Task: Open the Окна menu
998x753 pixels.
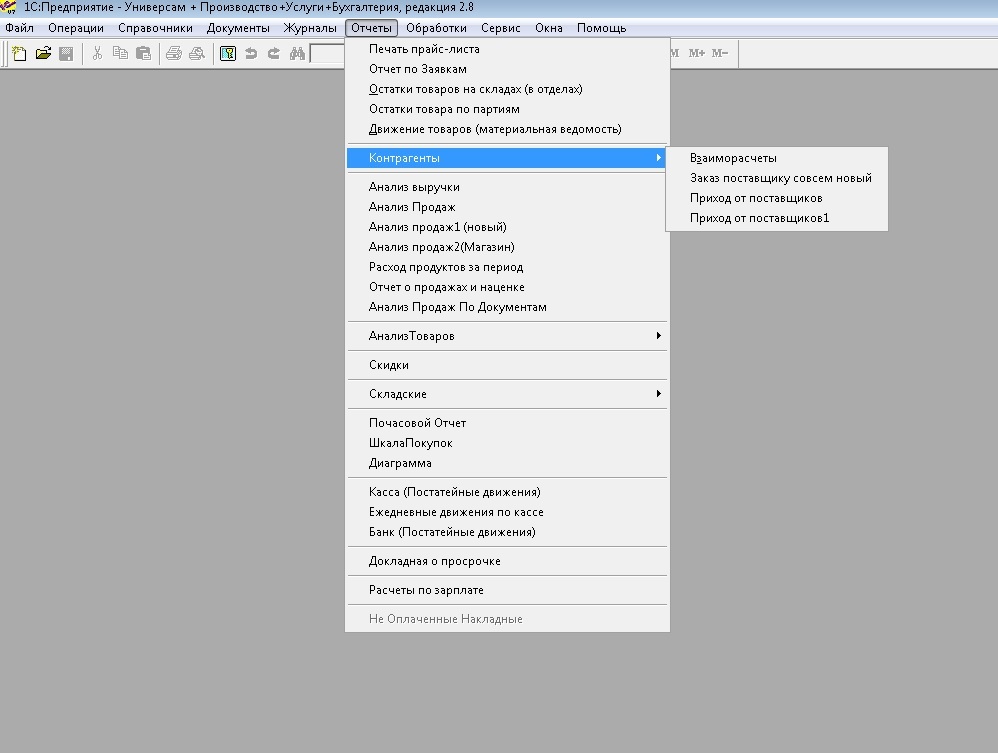Action: pyautogui.click(x=549, y=28)
